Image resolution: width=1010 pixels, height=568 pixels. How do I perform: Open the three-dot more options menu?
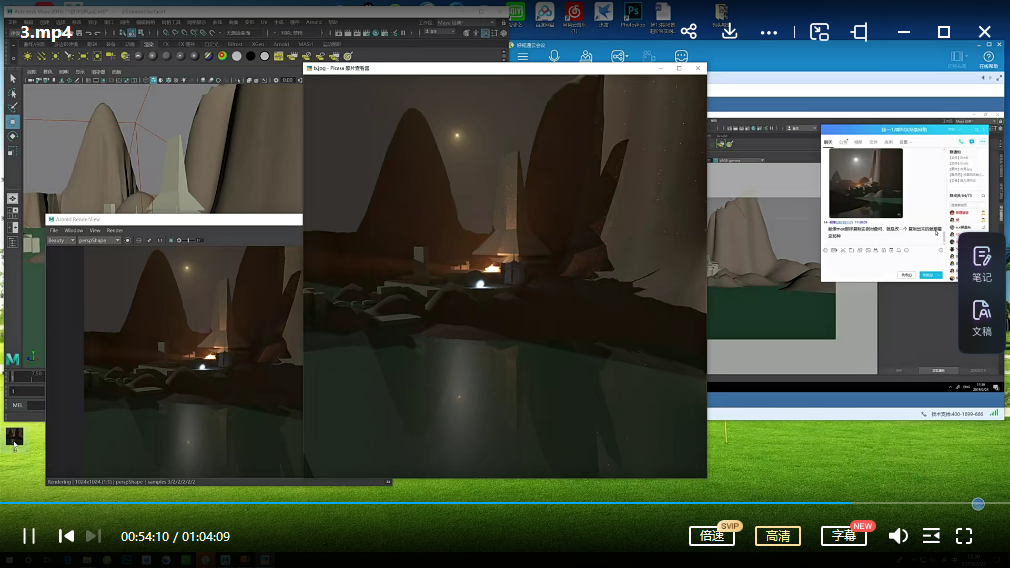click(769, 32)
